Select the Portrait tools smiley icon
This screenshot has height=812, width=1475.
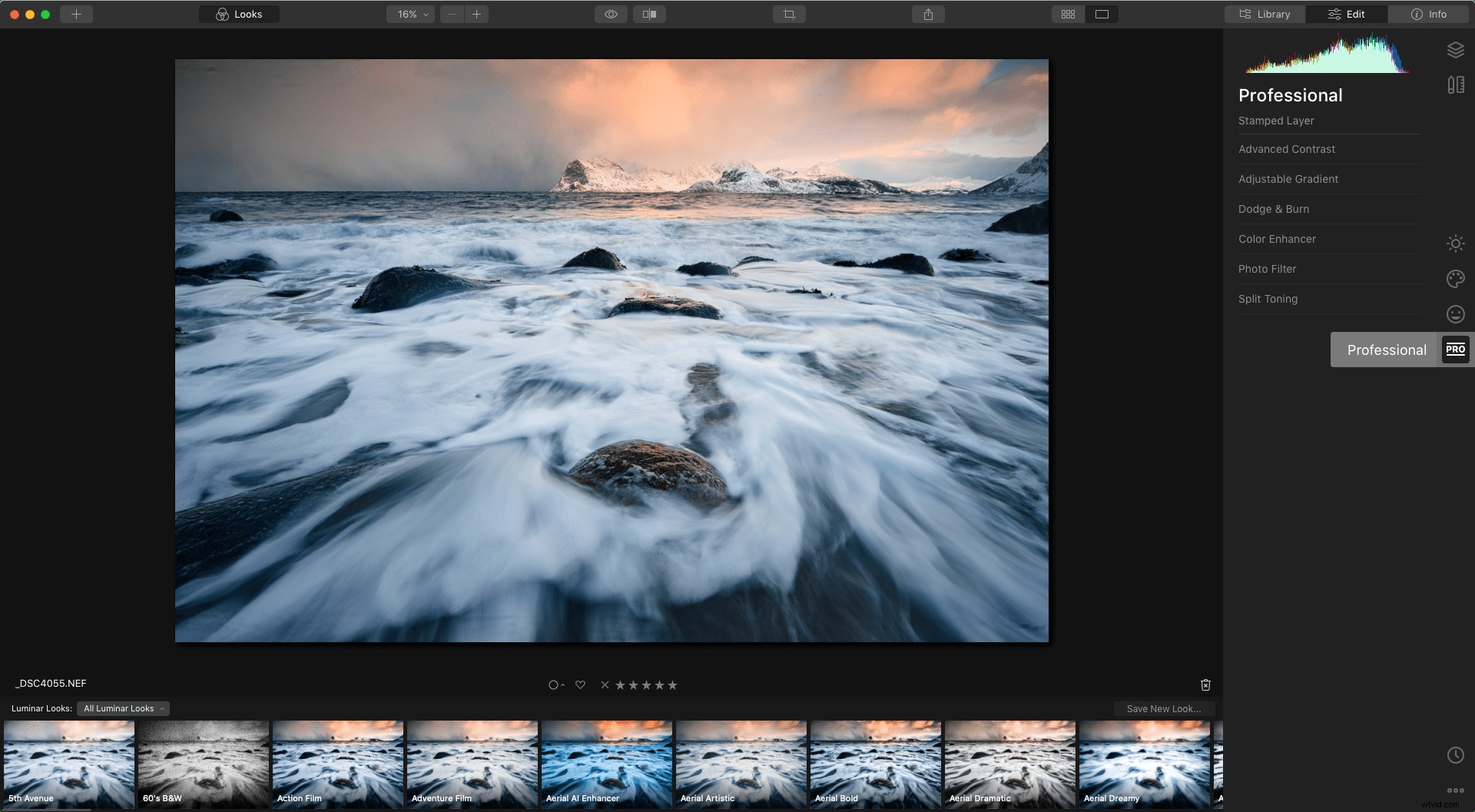[1456, 313]
